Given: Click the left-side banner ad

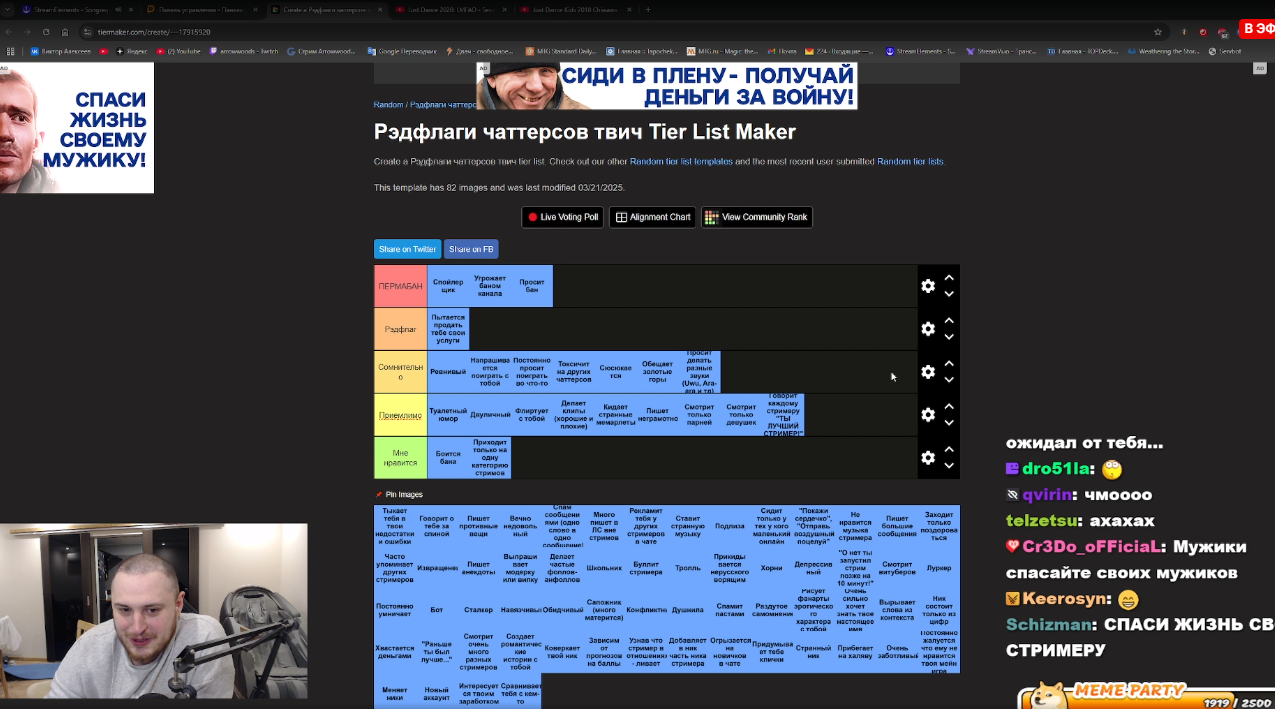Looking at the screenshot, I should point(77,128).
